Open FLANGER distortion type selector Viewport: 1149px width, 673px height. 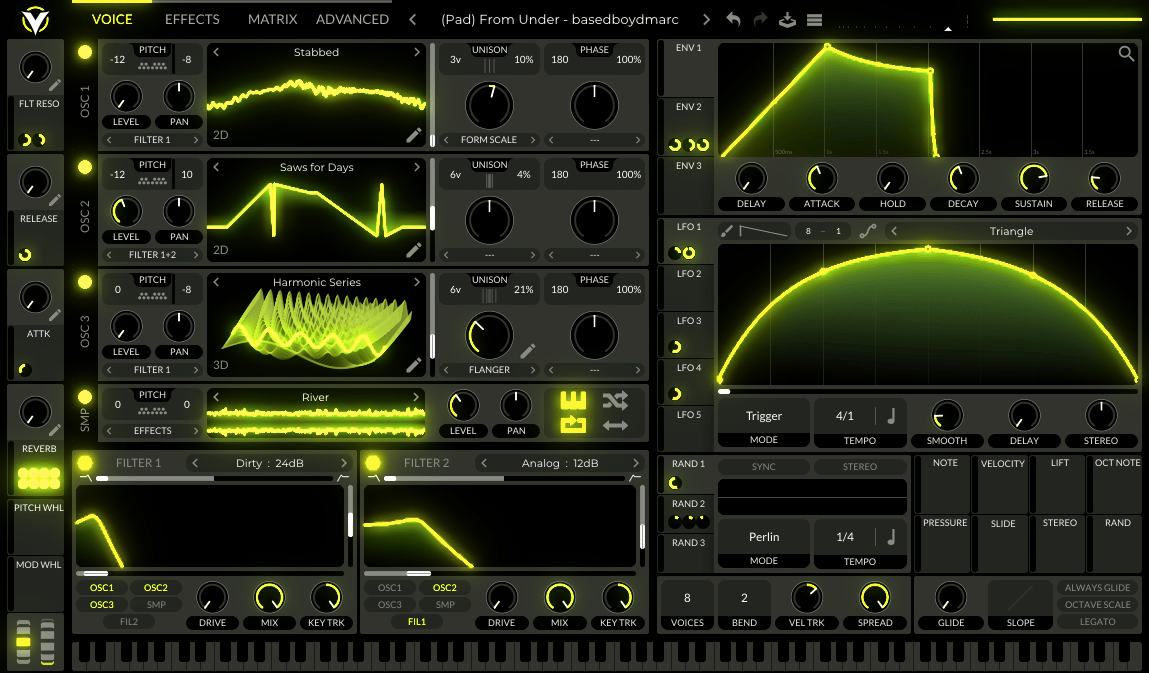pyautogui.click(x=489, y=369)
